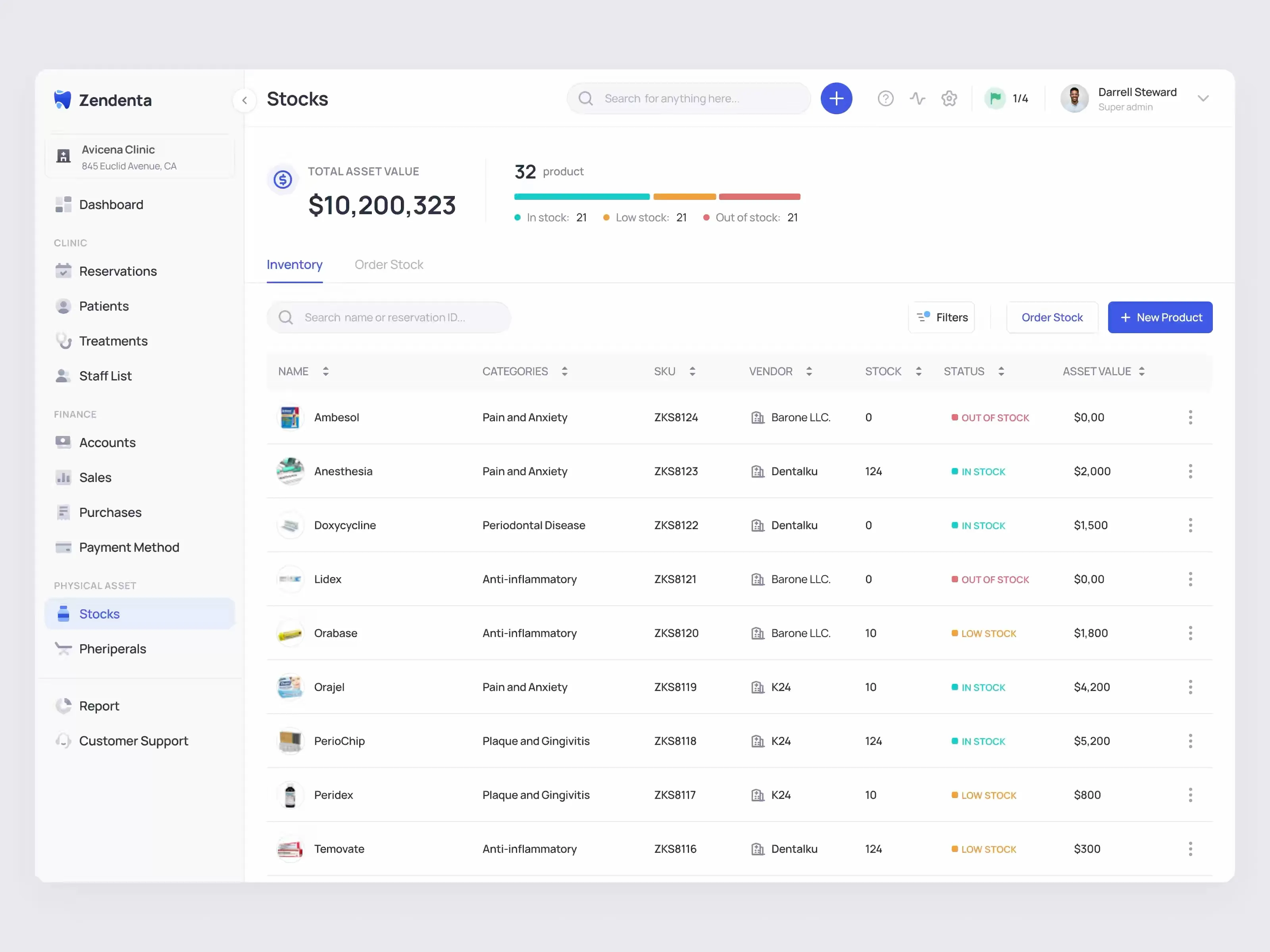The image size is (1270, 952).
Task: Sort table by SKU column
Action: tap(692, 371)
